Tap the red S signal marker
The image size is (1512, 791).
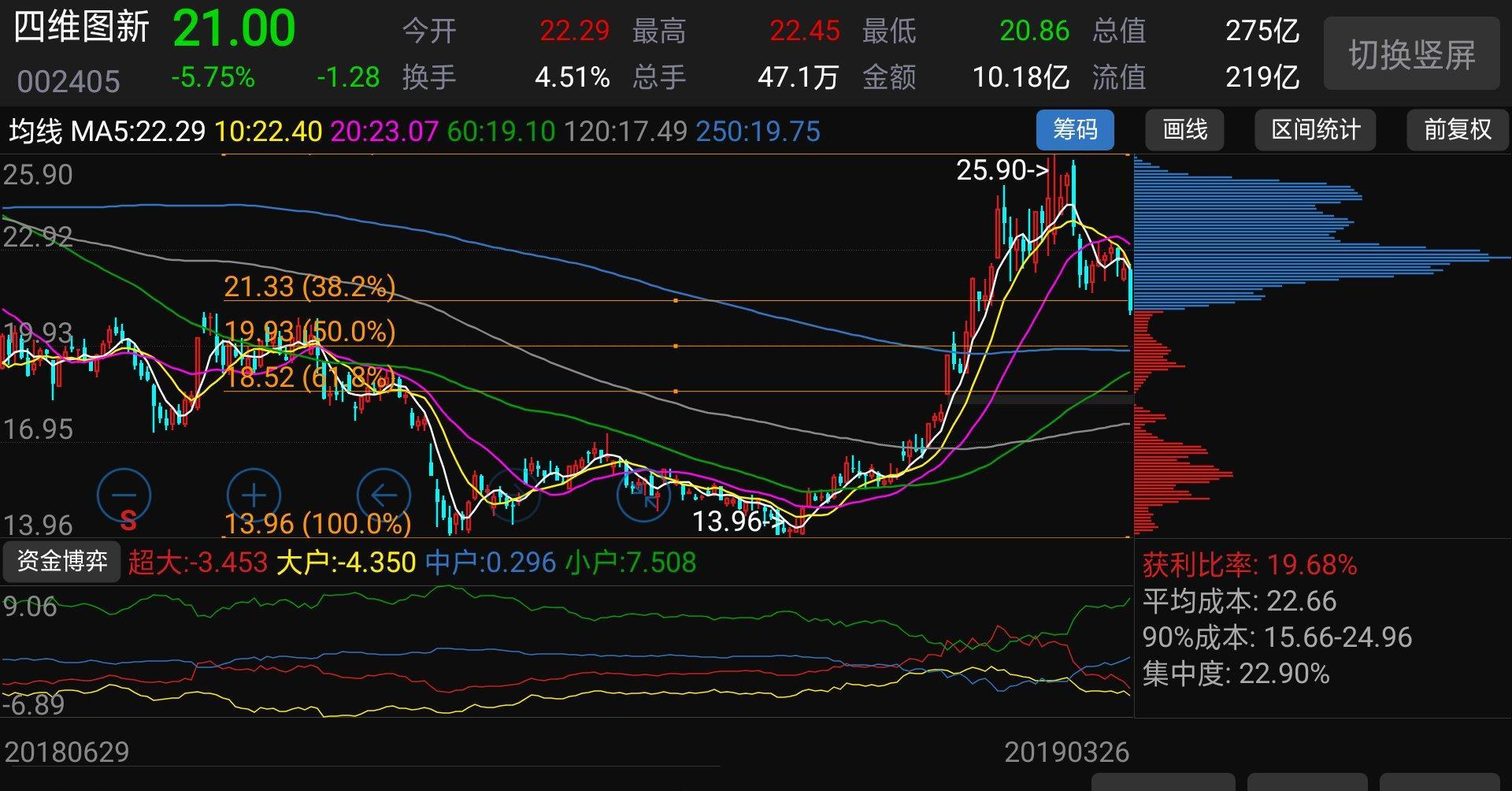coord(128,520)
